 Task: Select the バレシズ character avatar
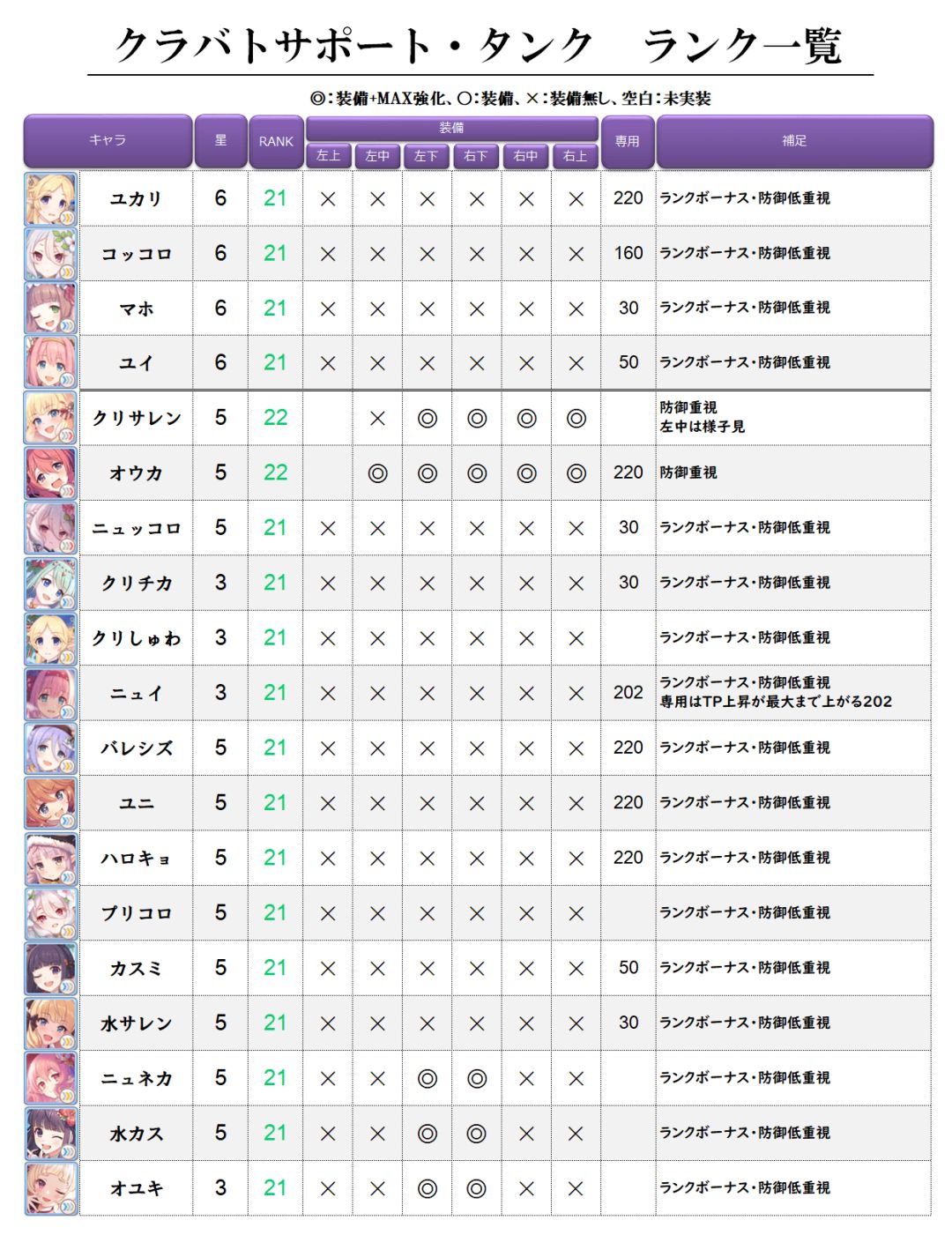(x=51, y=748)
